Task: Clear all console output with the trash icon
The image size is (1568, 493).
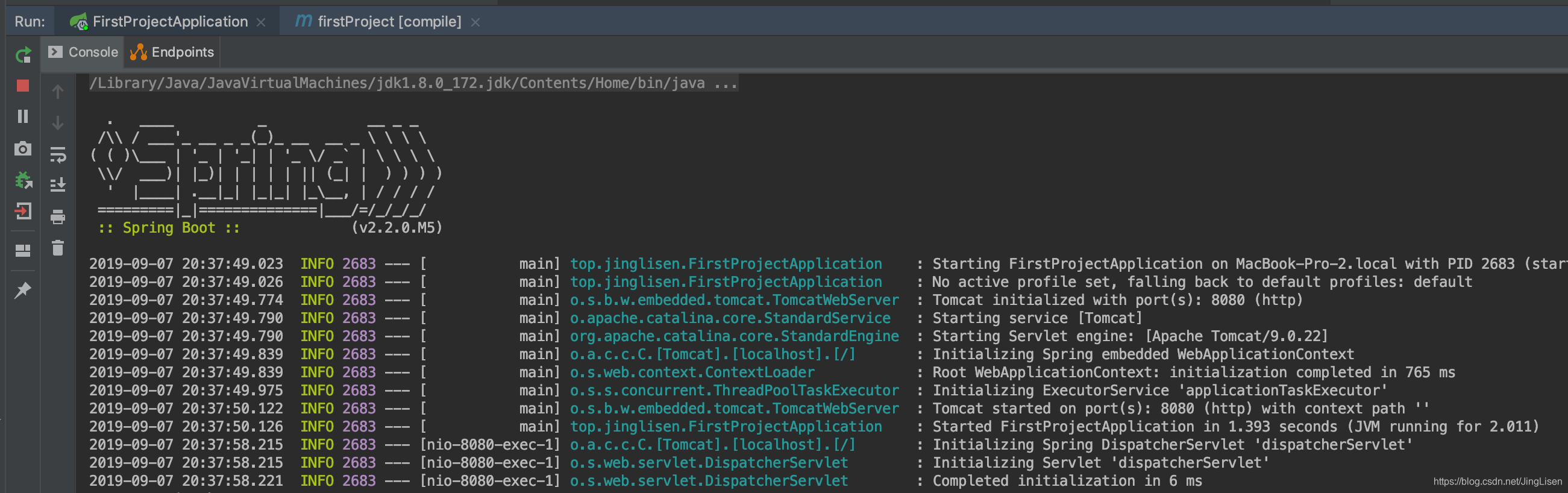Action: point(58,248)
